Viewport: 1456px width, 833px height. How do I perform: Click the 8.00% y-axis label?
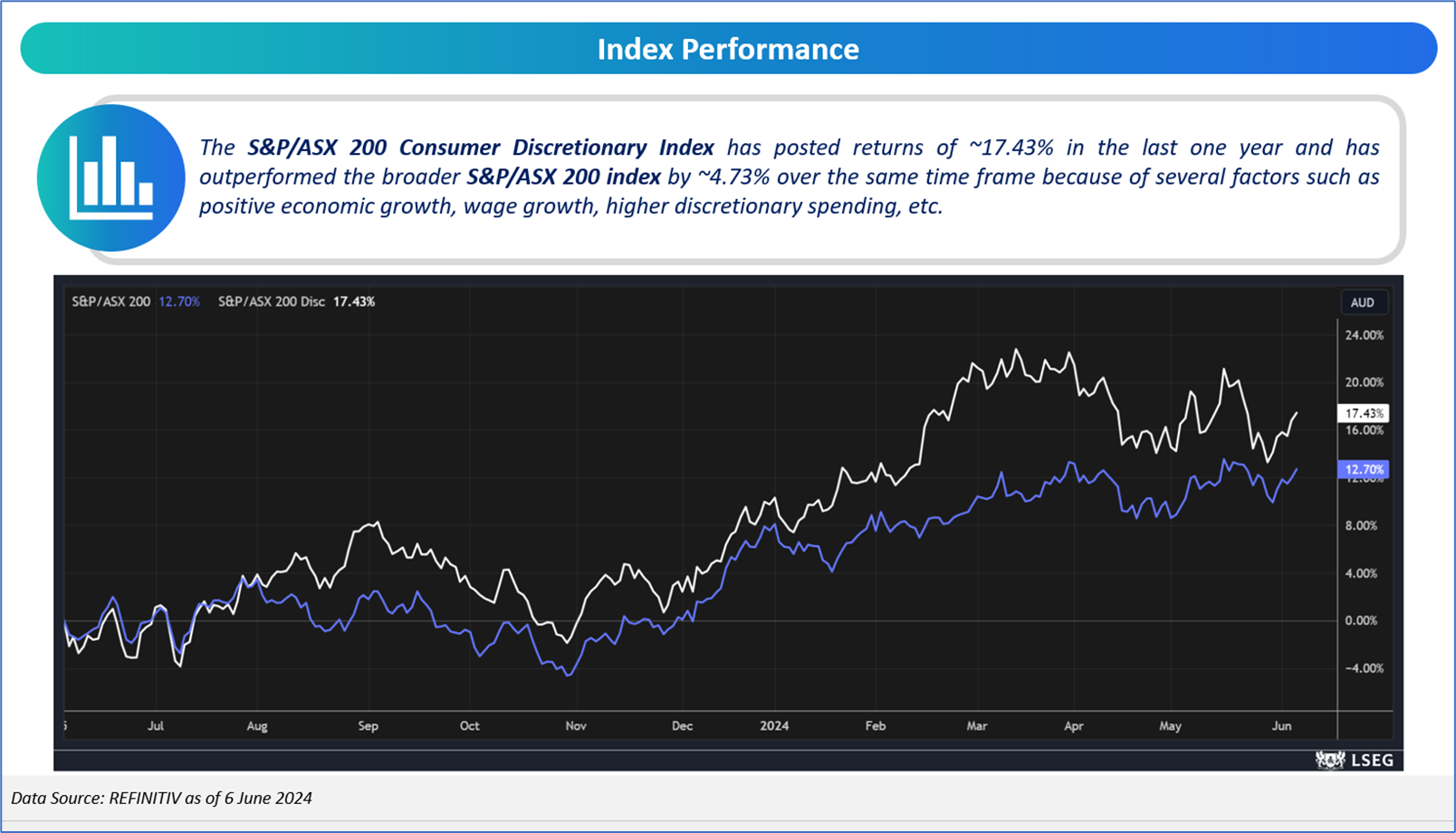(x=1365, y=525)
